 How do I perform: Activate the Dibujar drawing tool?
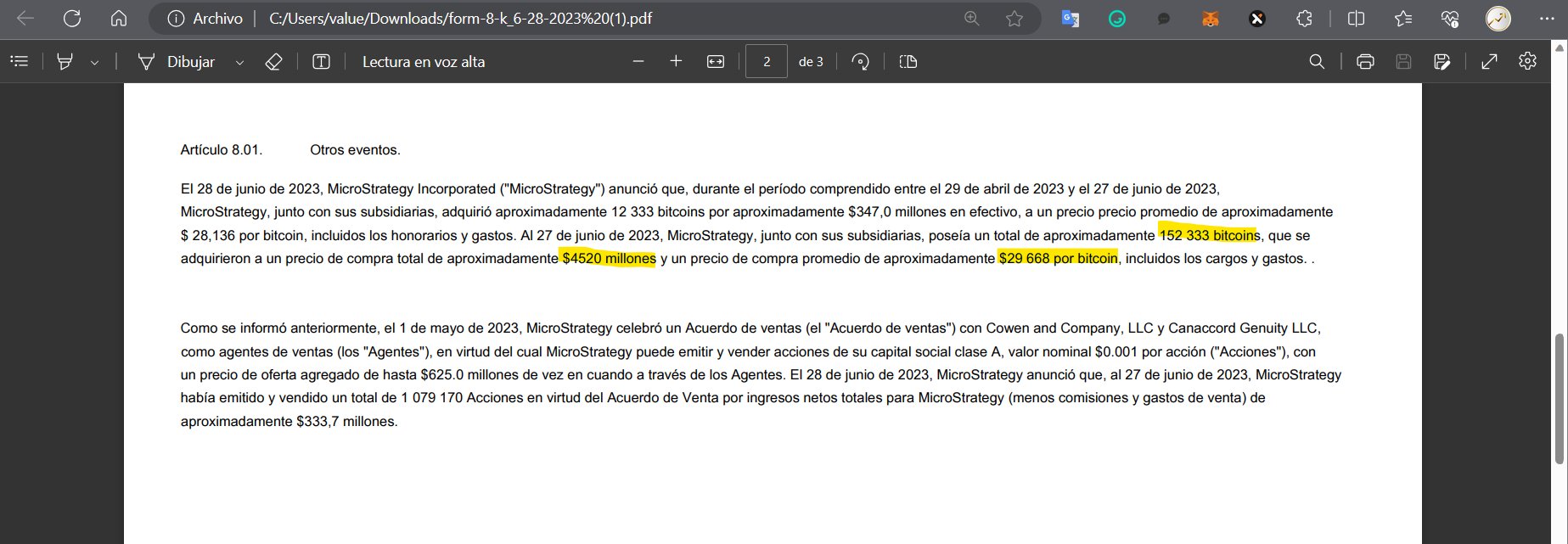(176, 62)
